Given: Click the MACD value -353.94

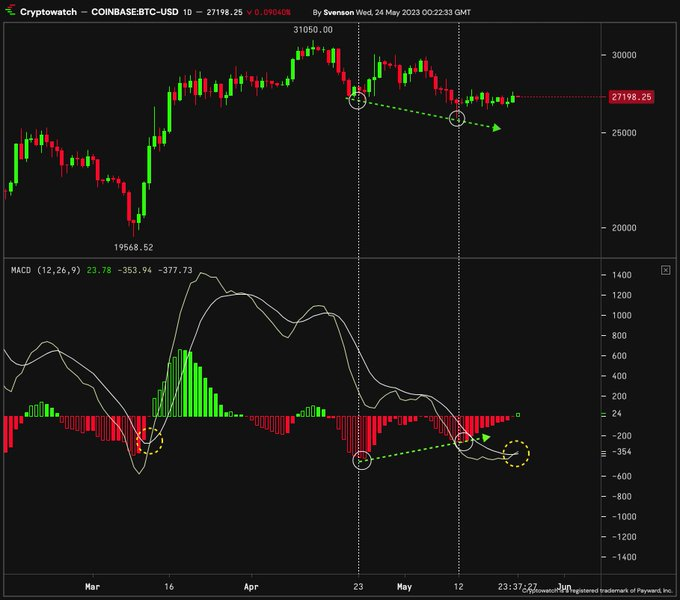Looking at the screenshot, I should (134, 270).
